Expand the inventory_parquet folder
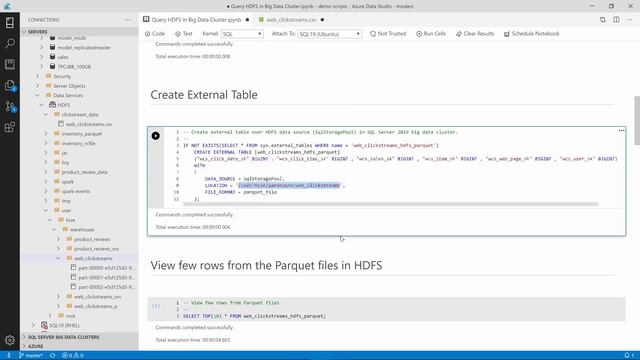This screenshot has height=360, width=640. (x=46, y=133)
